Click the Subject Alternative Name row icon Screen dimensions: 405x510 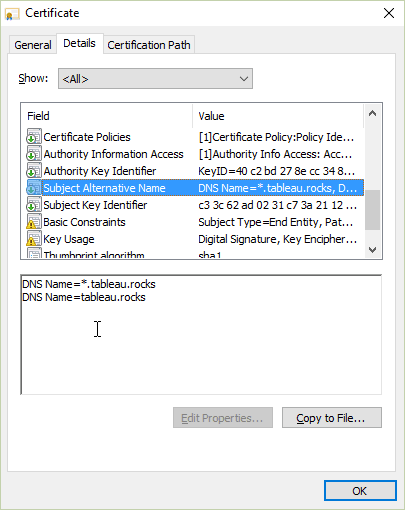click(x=34, y=188)
